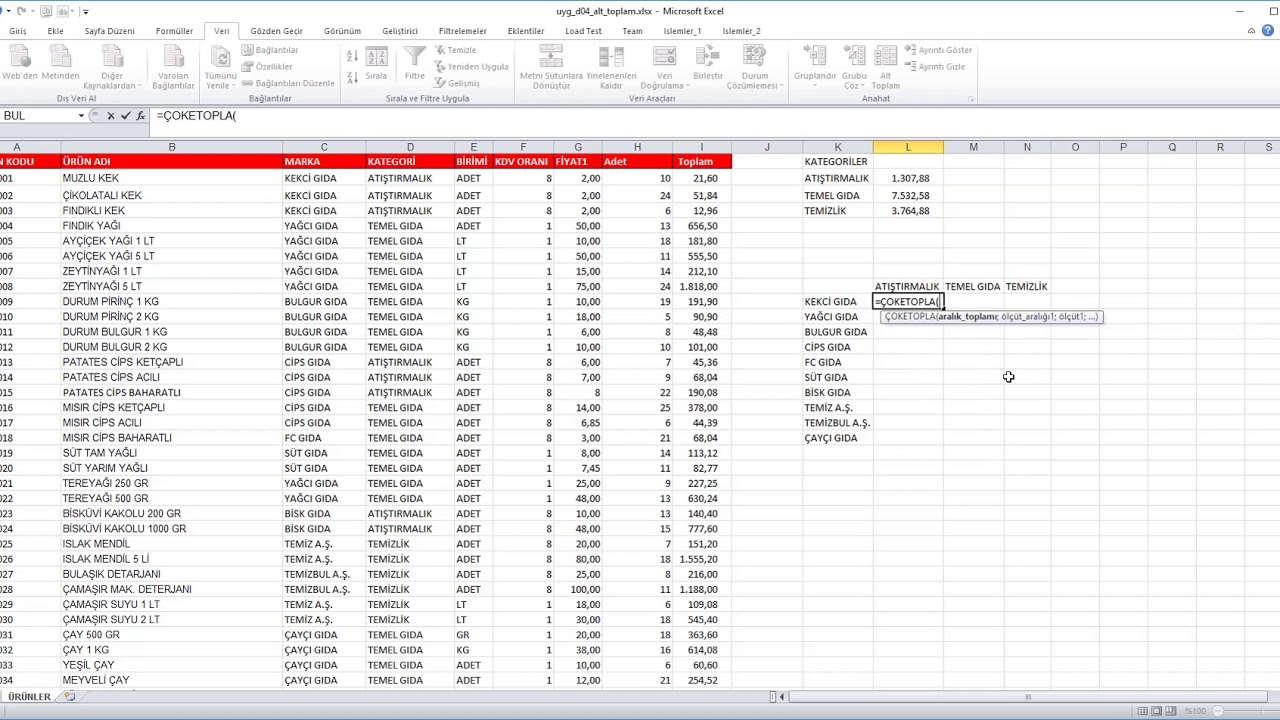Click Bağlantıları Düzenle edit links

tap(288, 83)
